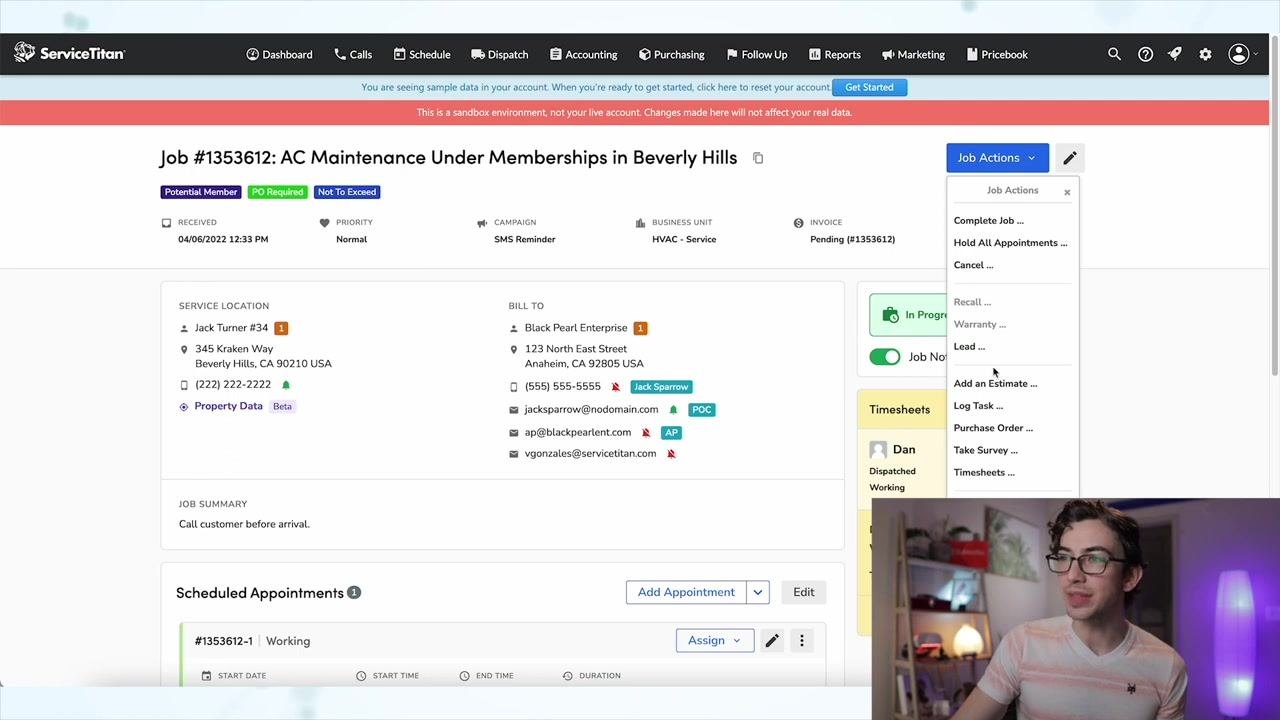The width and height of the screenshot is (1280, 720).
Task: Open the help question-mark icon
Action: (1145, 54)
